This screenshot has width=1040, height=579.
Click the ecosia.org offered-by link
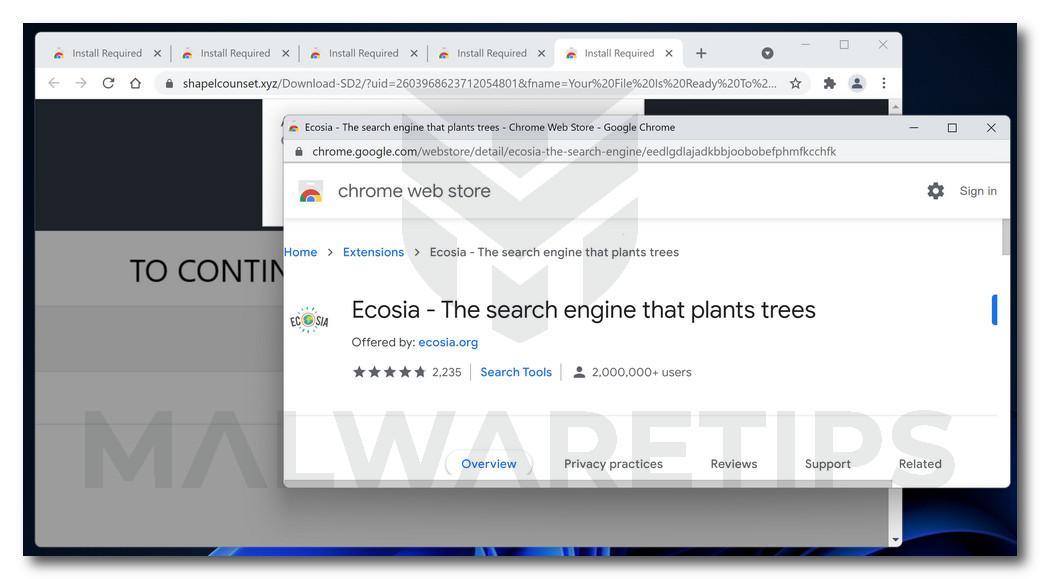point(448,342)
